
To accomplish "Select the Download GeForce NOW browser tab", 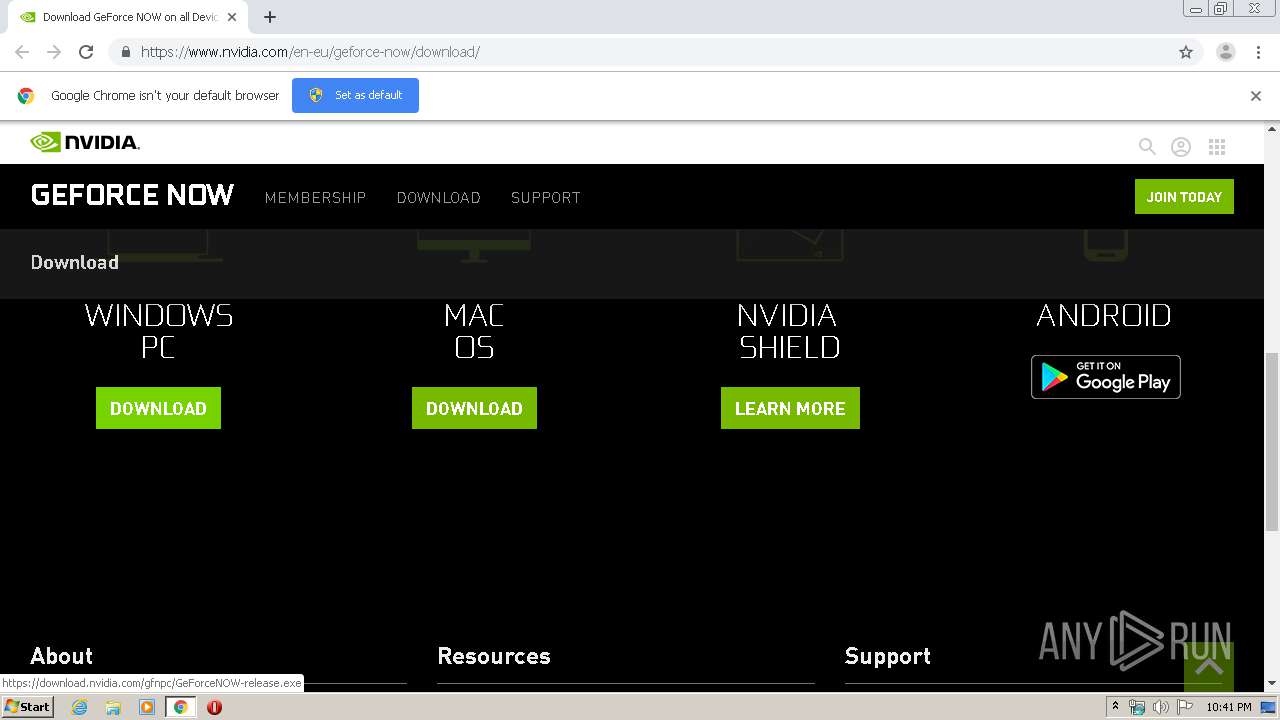I will 128,17.
